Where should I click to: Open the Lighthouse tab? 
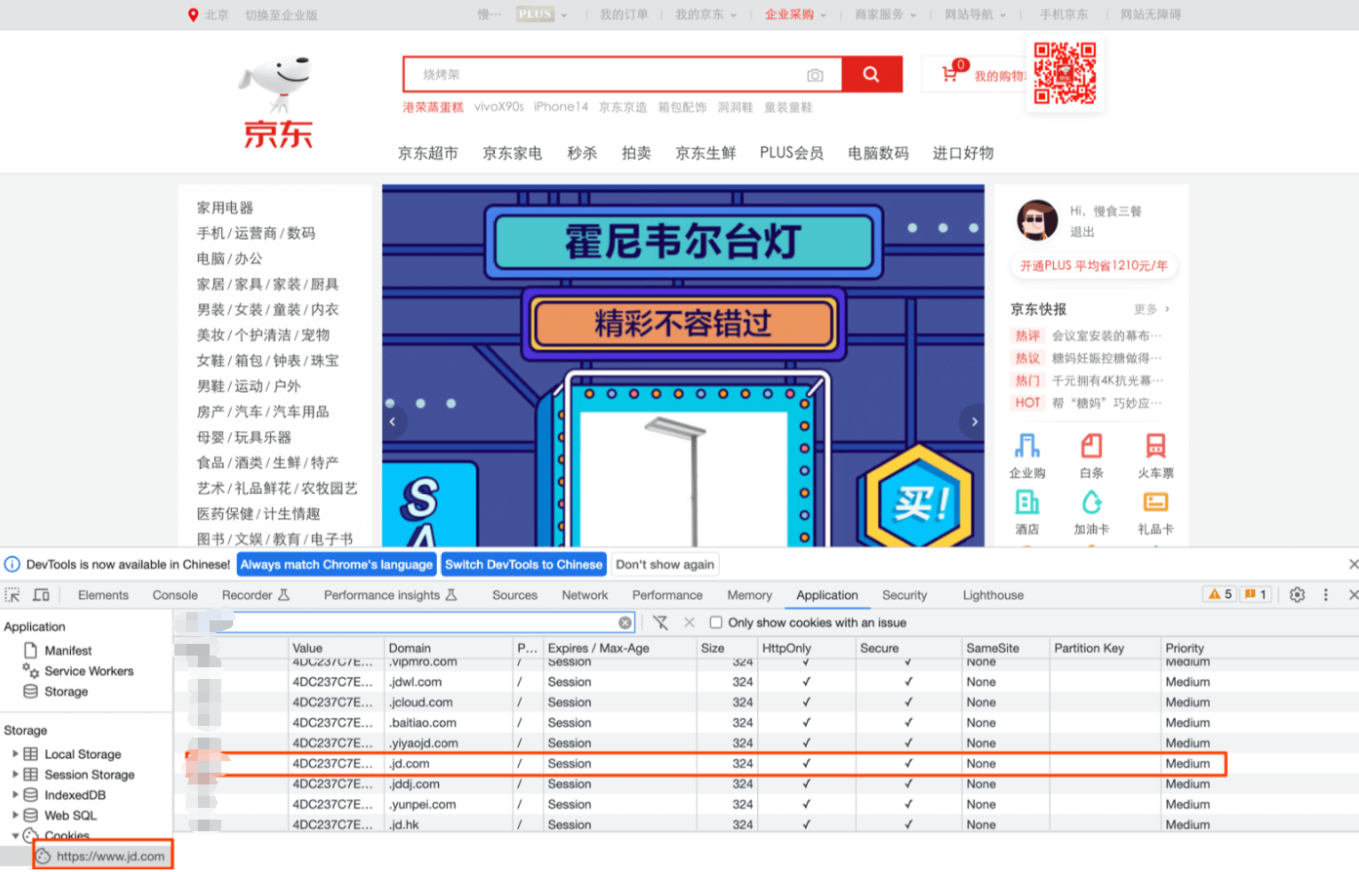pyautogui.click(x=993, y=595)
